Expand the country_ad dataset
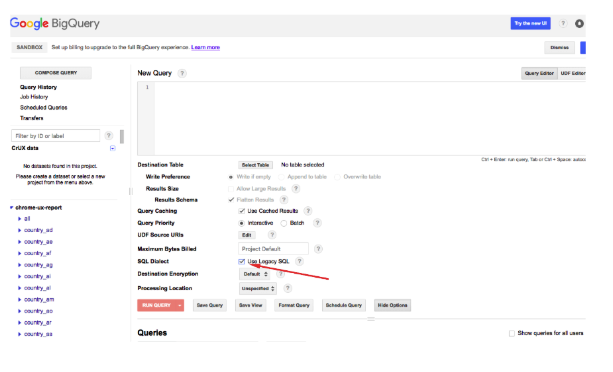This screenshot has width=613, height=372. pyautogui.click(x=19, y=230)
